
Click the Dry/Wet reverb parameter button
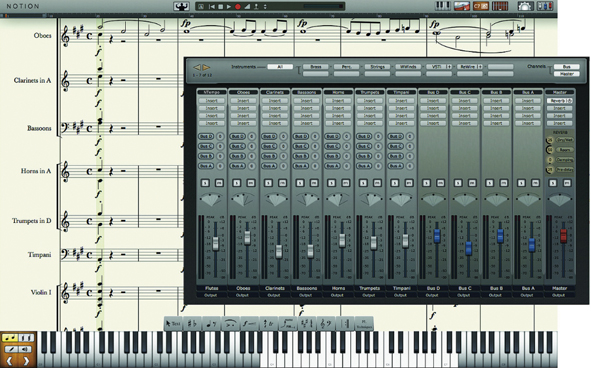(565, 140)
